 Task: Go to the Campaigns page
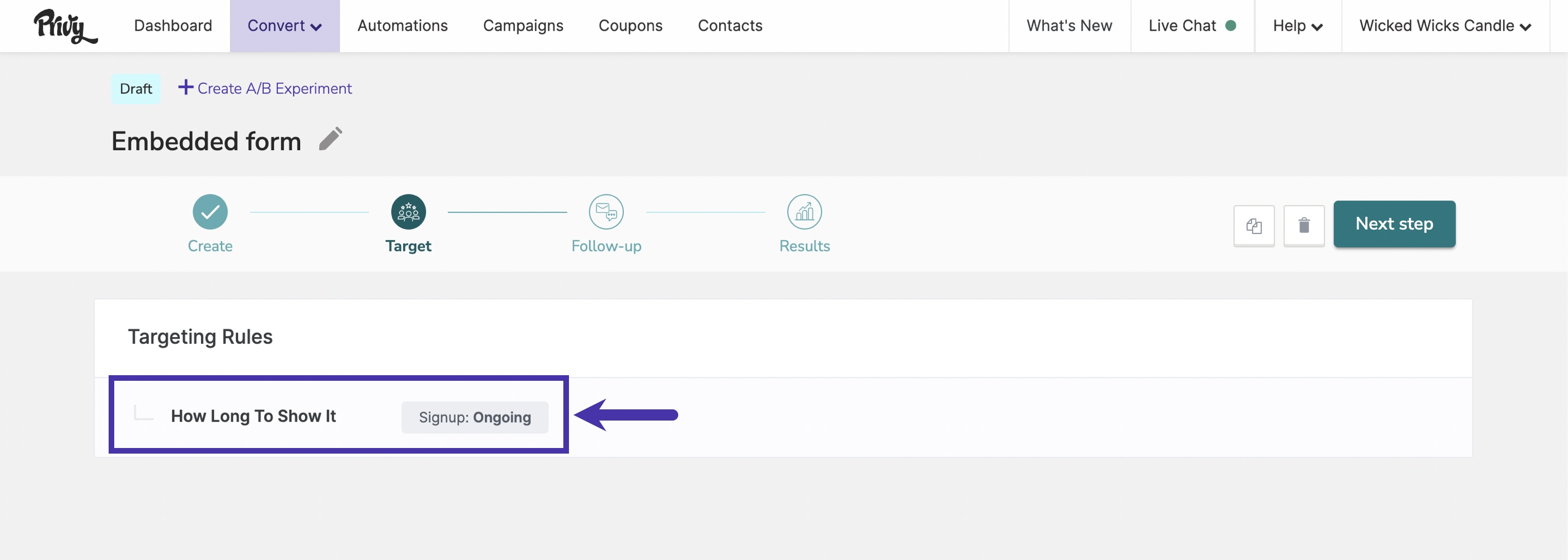click(523, 26)
